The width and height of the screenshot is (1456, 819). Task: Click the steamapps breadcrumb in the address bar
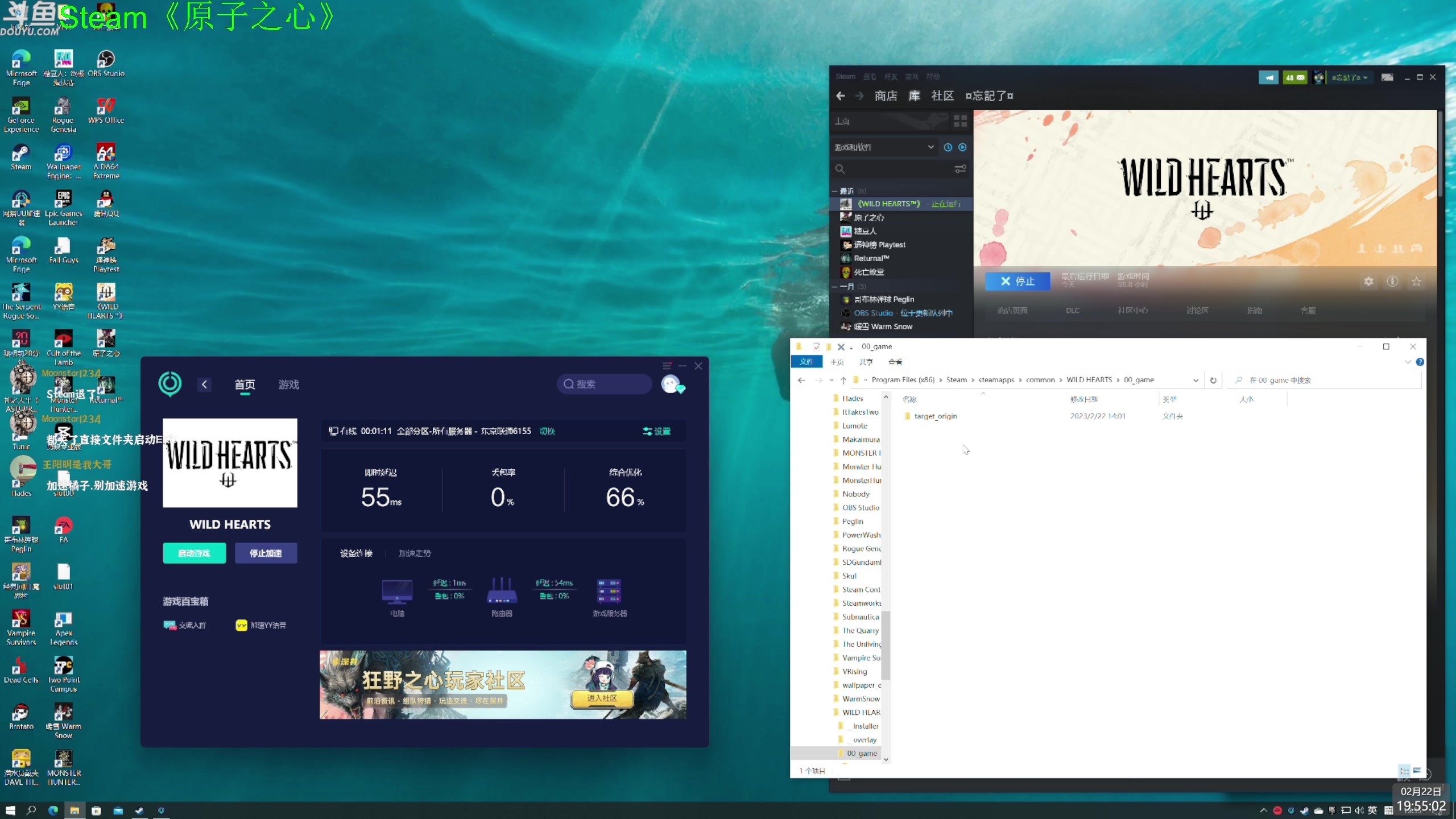pyautogui.click(x=996, y=380)
